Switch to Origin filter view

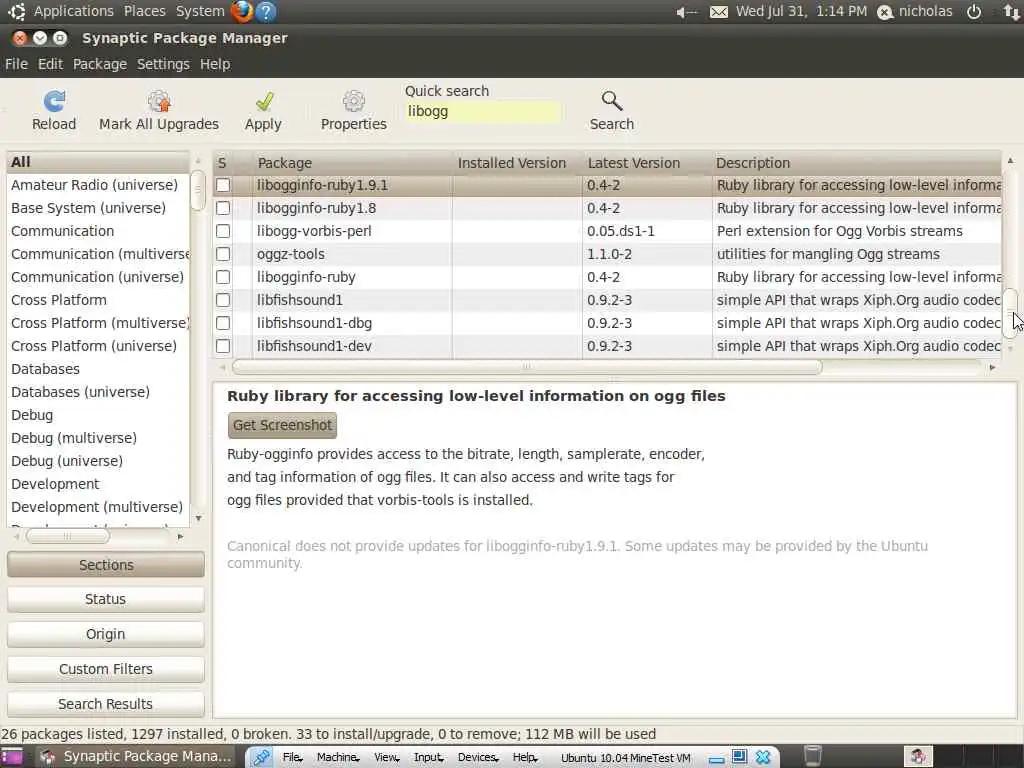[x=106, y=634]
